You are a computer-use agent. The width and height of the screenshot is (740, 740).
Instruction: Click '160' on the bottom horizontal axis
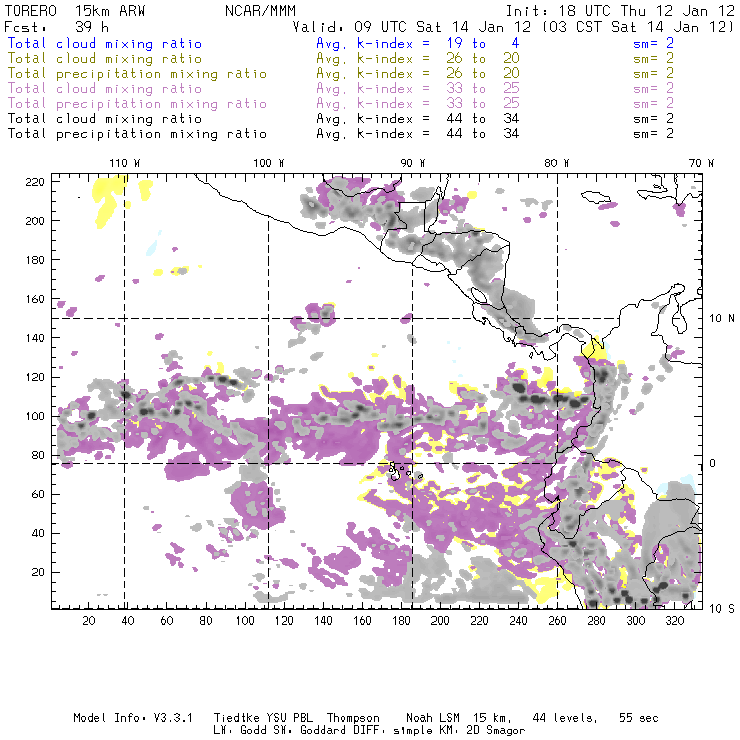click(362, 621)
